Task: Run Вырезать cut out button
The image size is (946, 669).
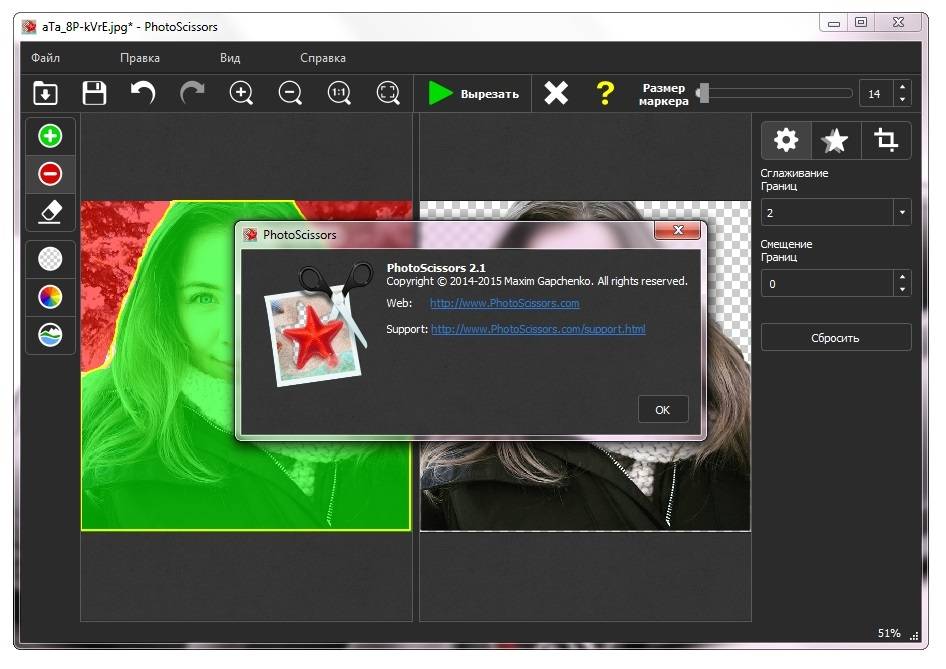Action: tap(473, 94)
